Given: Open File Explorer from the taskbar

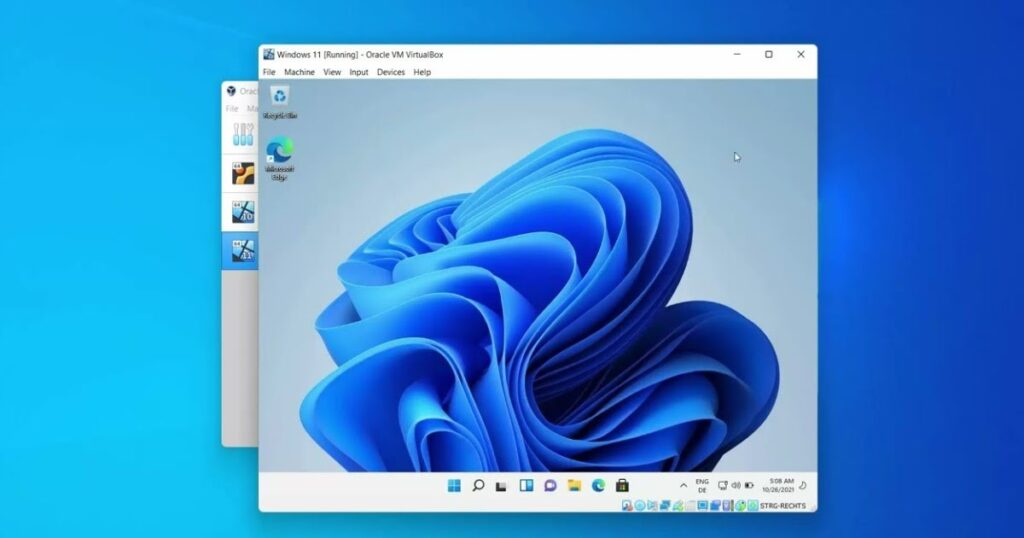Looking at the screenshot, I should pos(574,485).
